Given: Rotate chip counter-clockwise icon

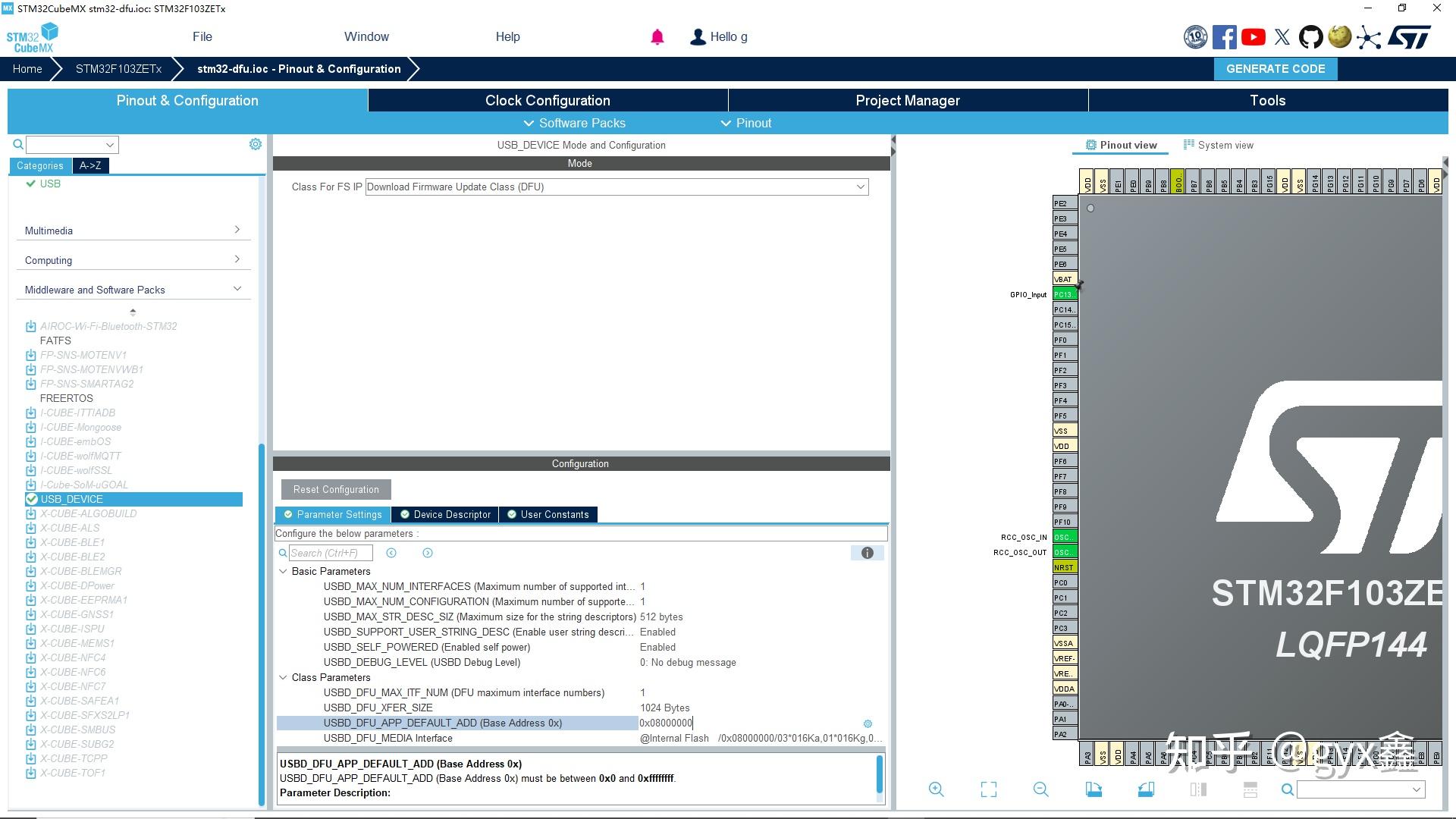Looking at the screenshot, I should tap(1146, 789).
